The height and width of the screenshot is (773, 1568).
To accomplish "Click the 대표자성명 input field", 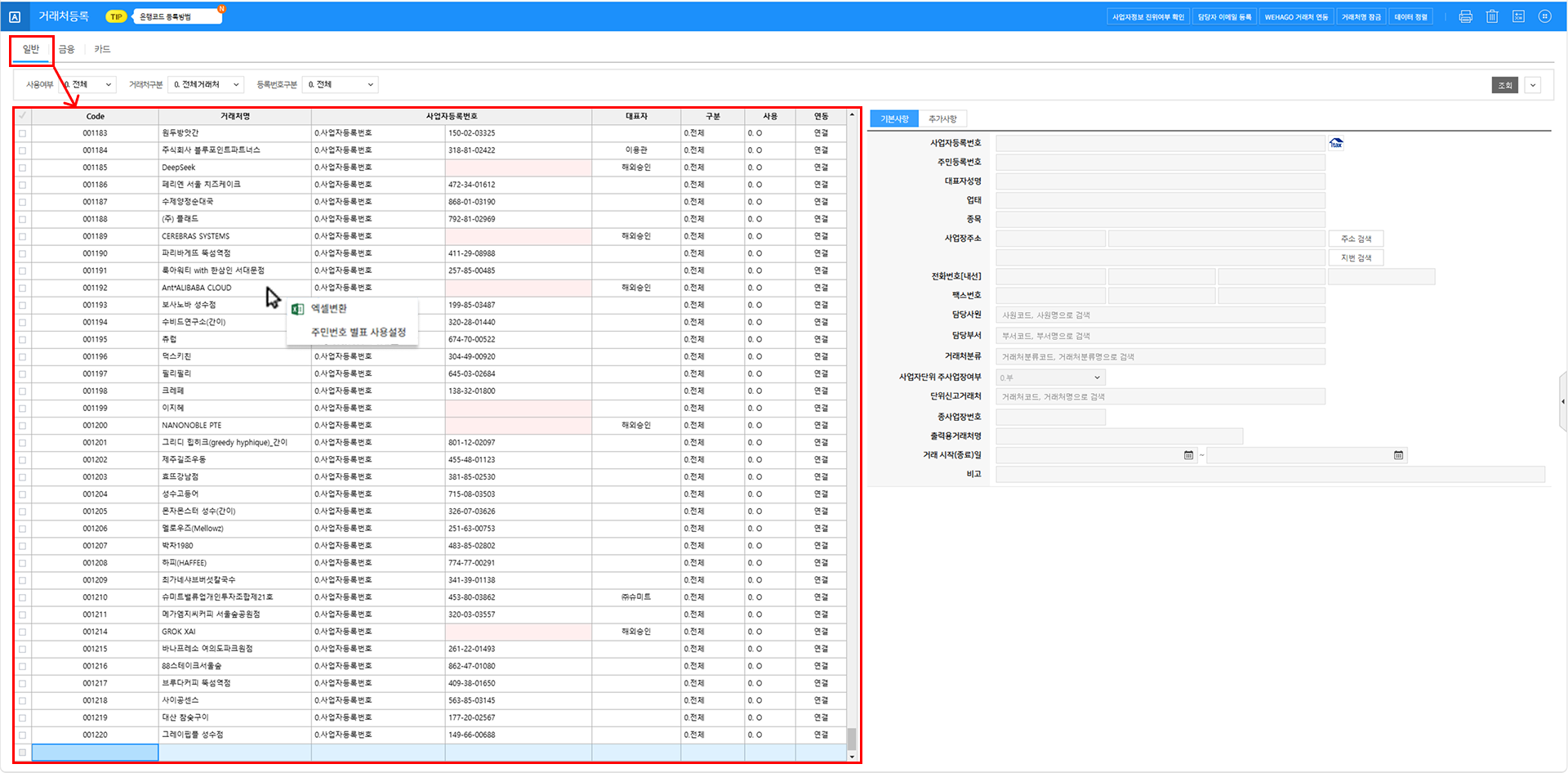I will click(x=1160, y=181).
